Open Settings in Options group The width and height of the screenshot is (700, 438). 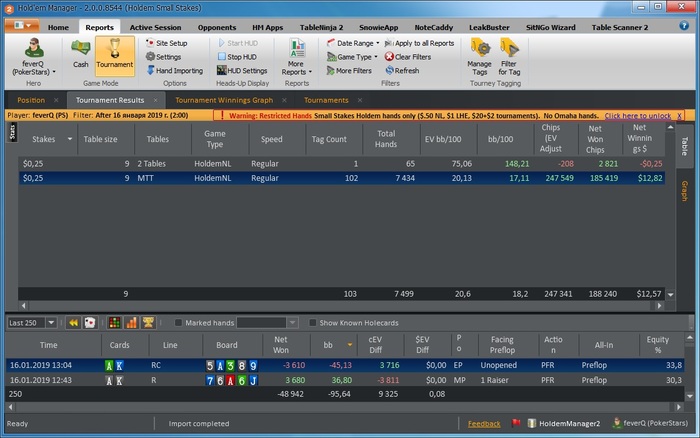point(163,57)
